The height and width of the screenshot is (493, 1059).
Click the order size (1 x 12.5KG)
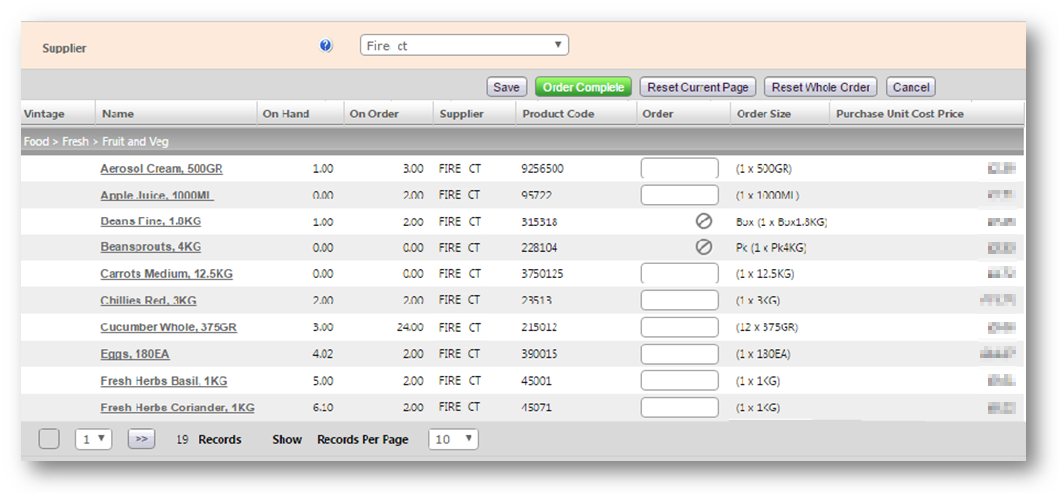pos(765,274)
